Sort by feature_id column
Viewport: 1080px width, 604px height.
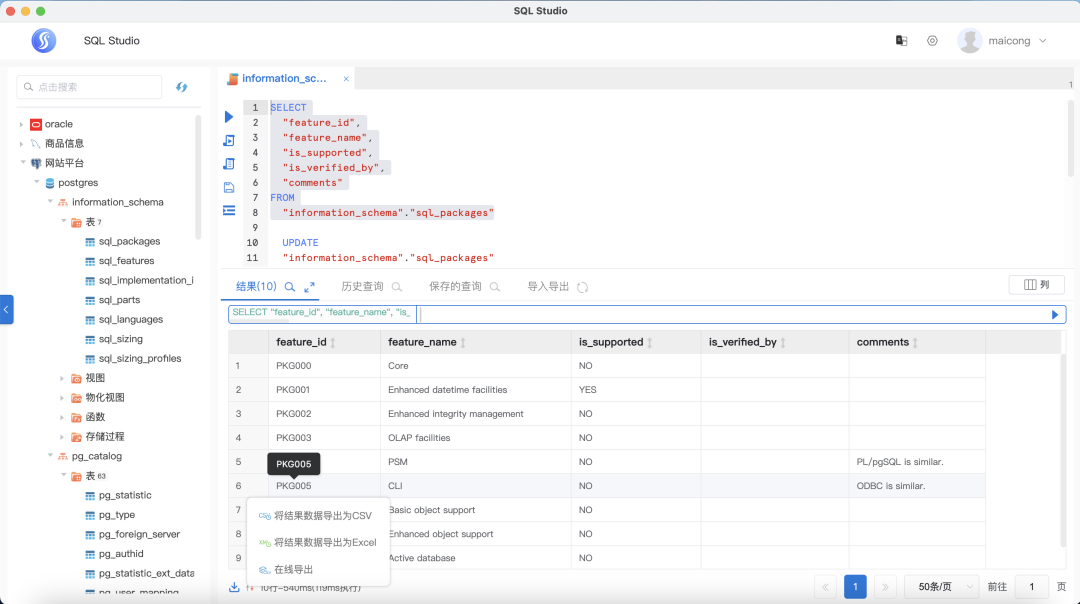(x=333, y=342)
